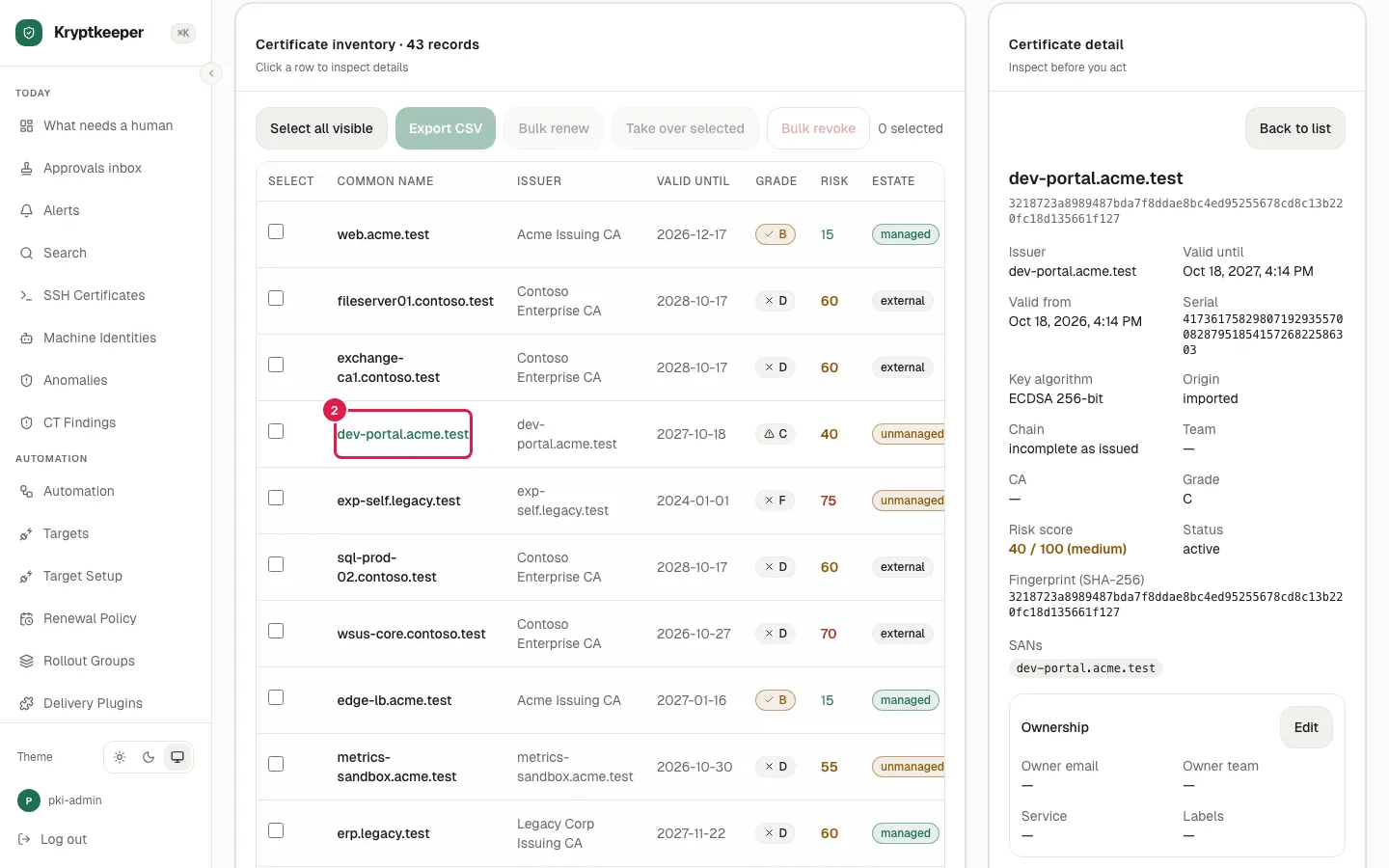Viewport: 1389px width, 868px height.
Task: Click the Approvals inbox stamp icon
Action: [x=26, y=168]
